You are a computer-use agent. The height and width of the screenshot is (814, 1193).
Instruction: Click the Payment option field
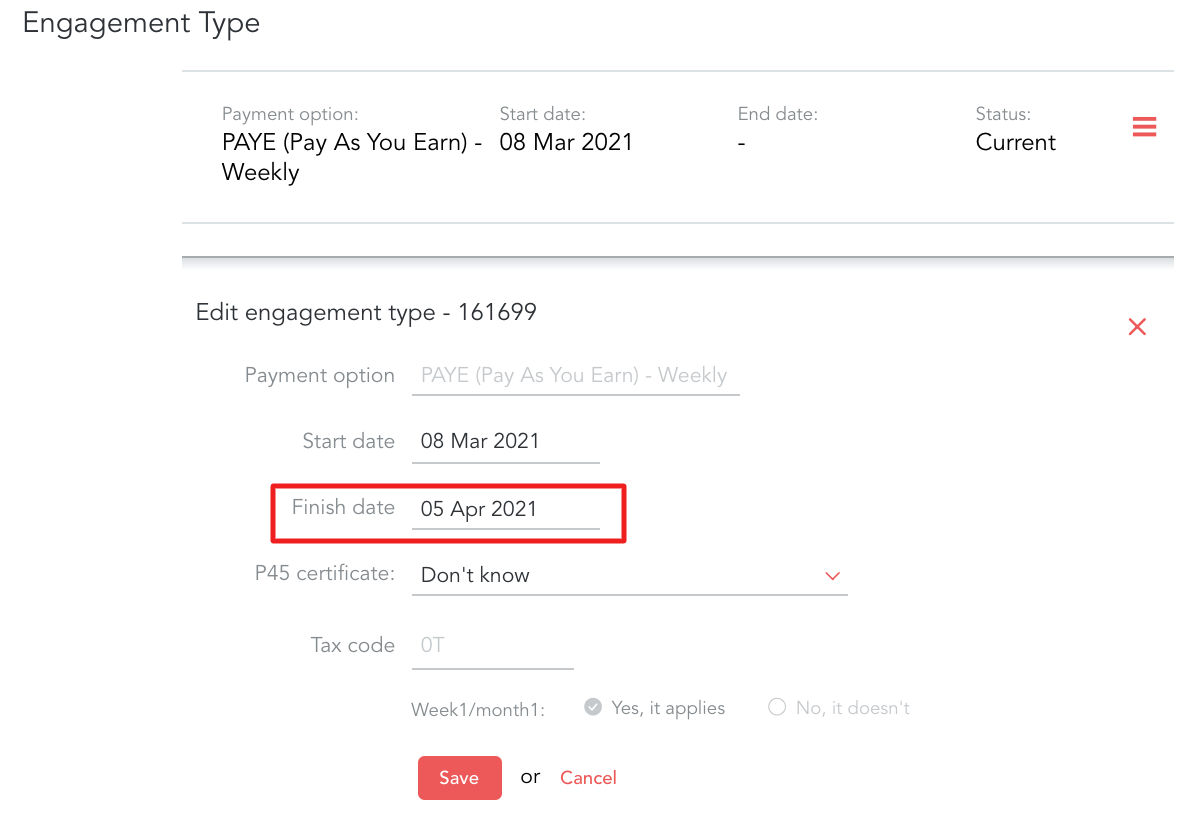575,375
